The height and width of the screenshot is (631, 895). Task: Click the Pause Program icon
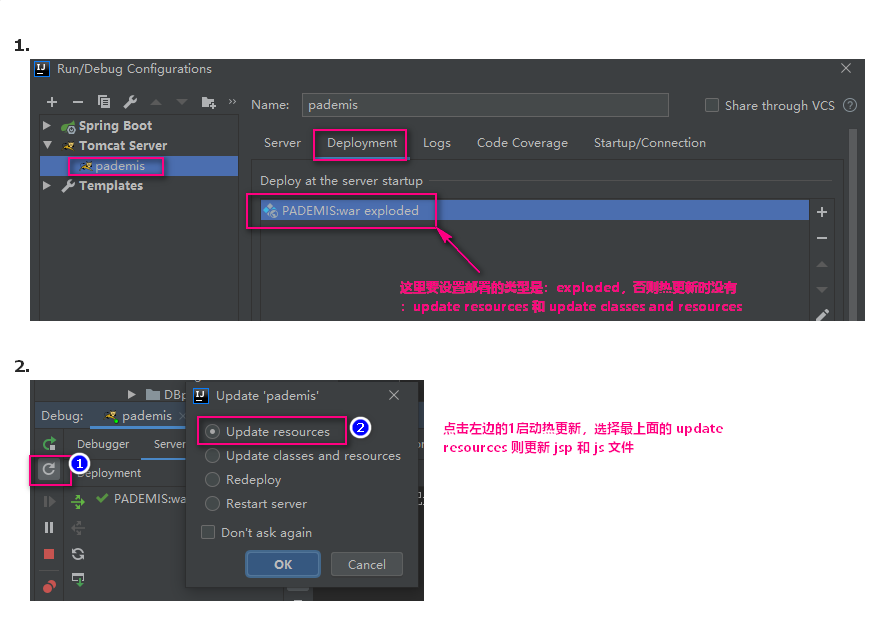pos(49,528)
